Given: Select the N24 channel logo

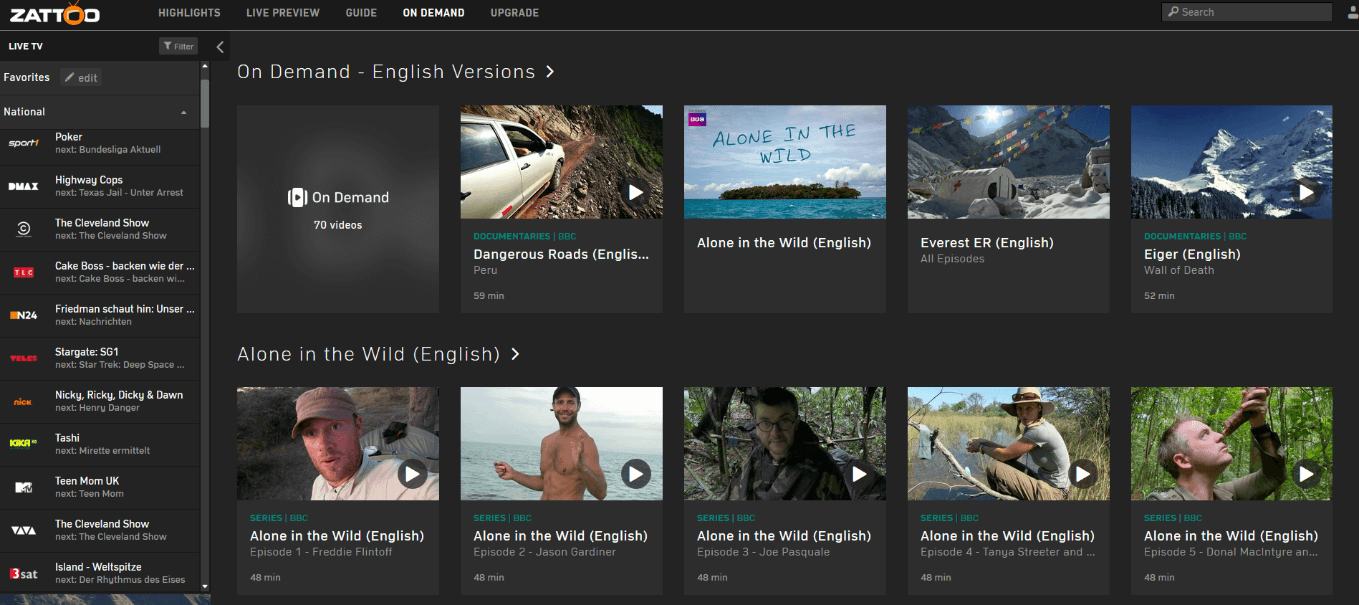Looking at the screenshot, I should 24,315.
